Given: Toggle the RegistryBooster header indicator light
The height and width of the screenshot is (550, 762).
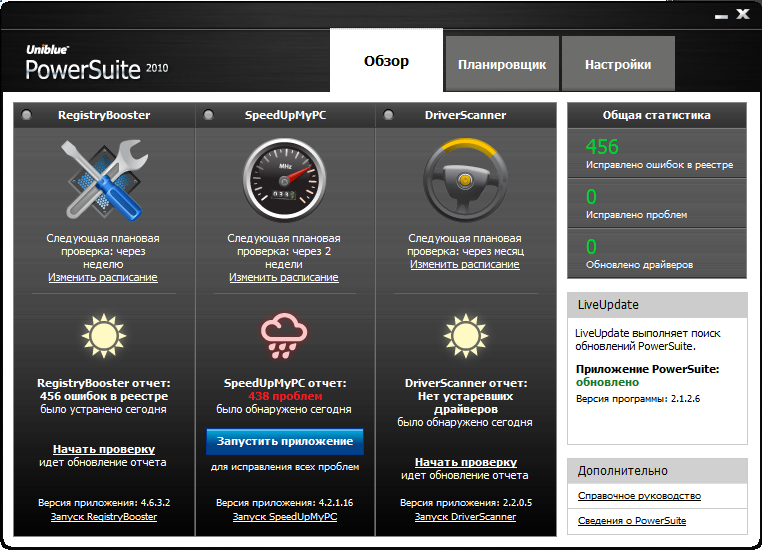Looking at the screenshot, I should coord(26,115).
